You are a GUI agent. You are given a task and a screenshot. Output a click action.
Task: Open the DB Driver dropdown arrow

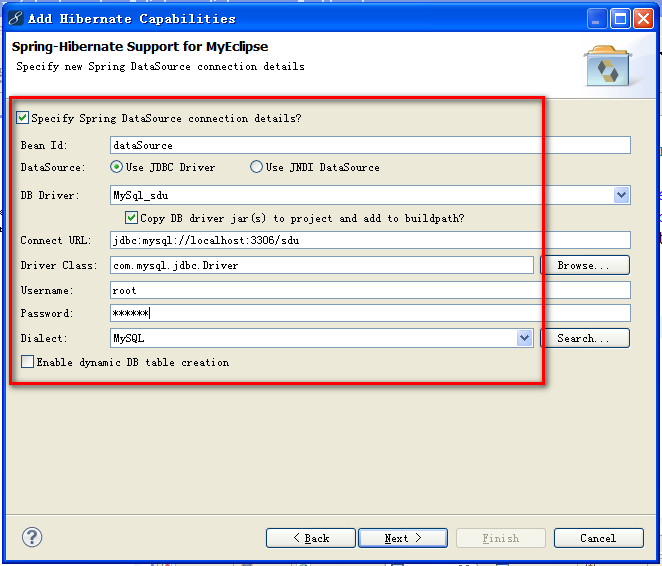[x=621, y=195]
